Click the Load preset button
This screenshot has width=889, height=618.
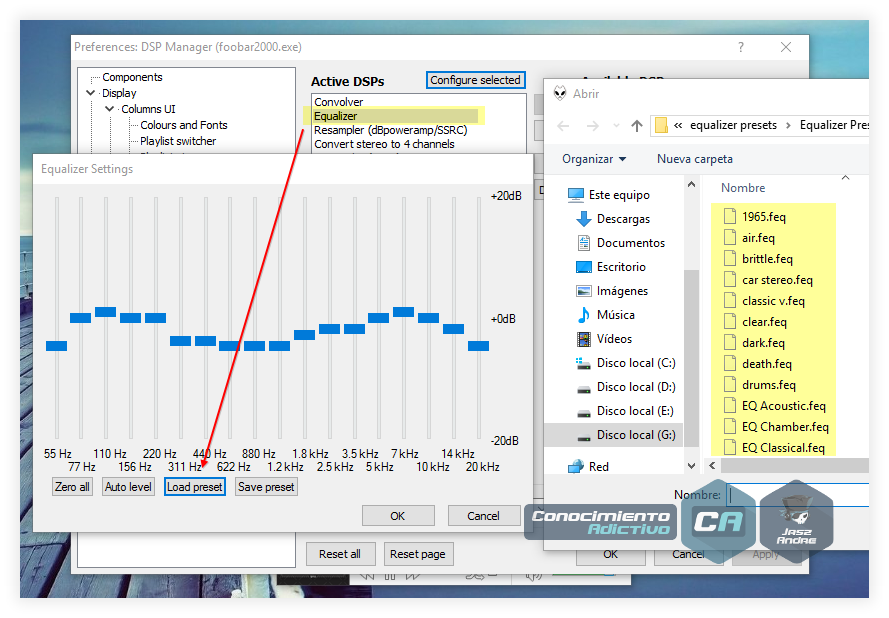click(x=194, y=486)
